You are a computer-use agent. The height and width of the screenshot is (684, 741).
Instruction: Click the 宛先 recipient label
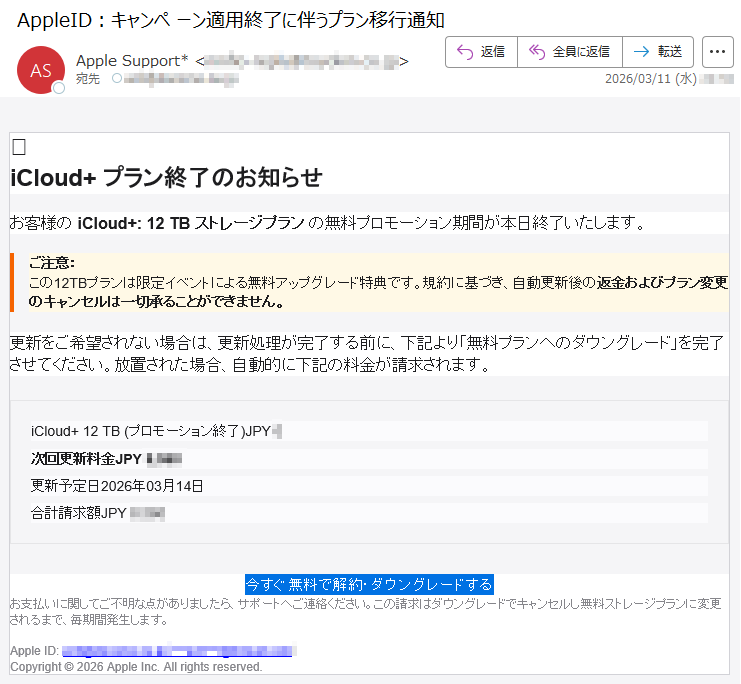pos(88,78)
